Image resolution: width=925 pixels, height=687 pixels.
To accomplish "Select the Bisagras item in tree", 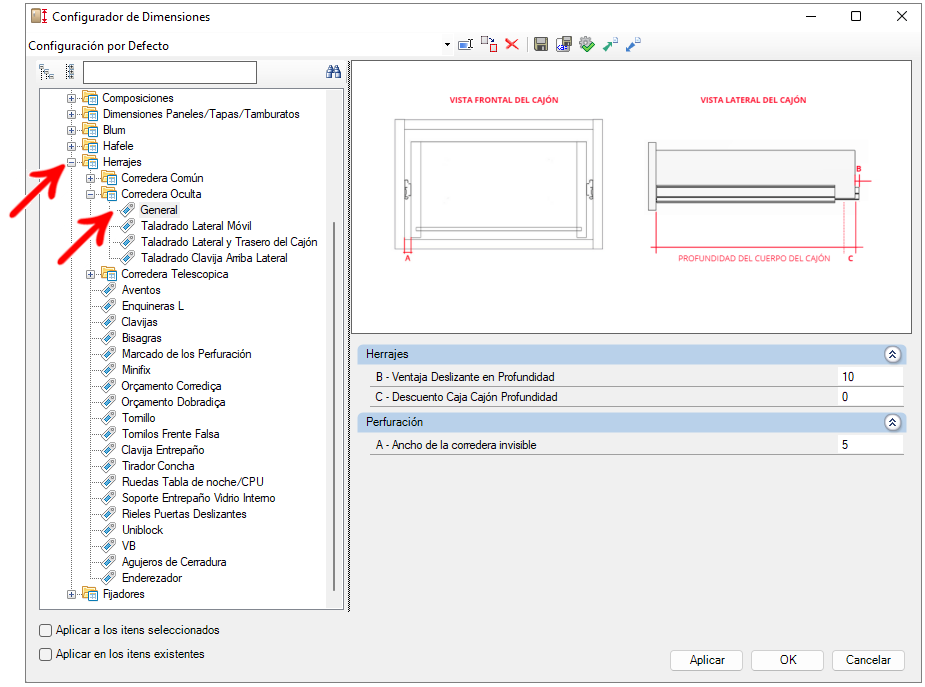I will (x=142, y=338).
